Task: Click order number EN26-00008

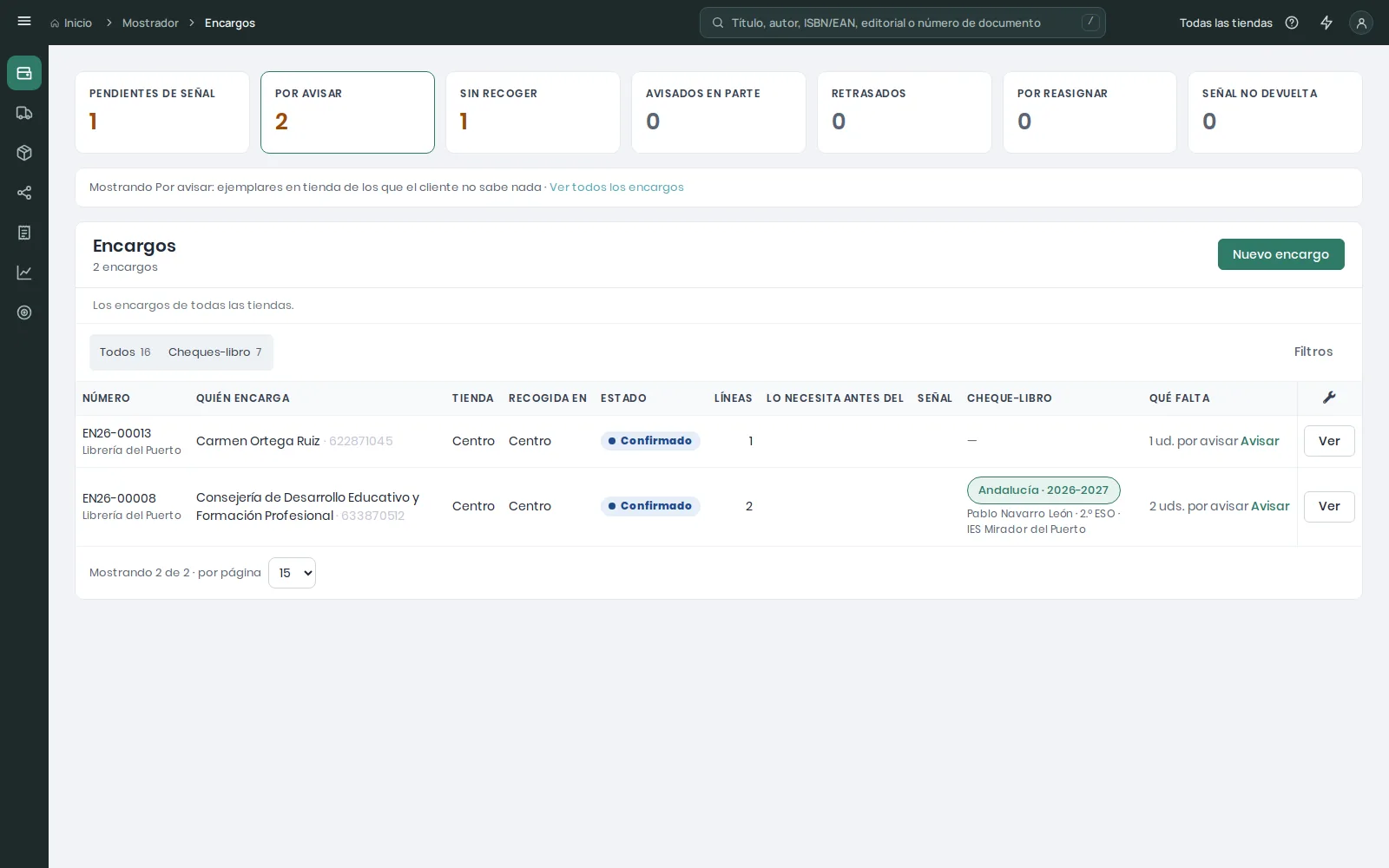Action: coord(119,498)
